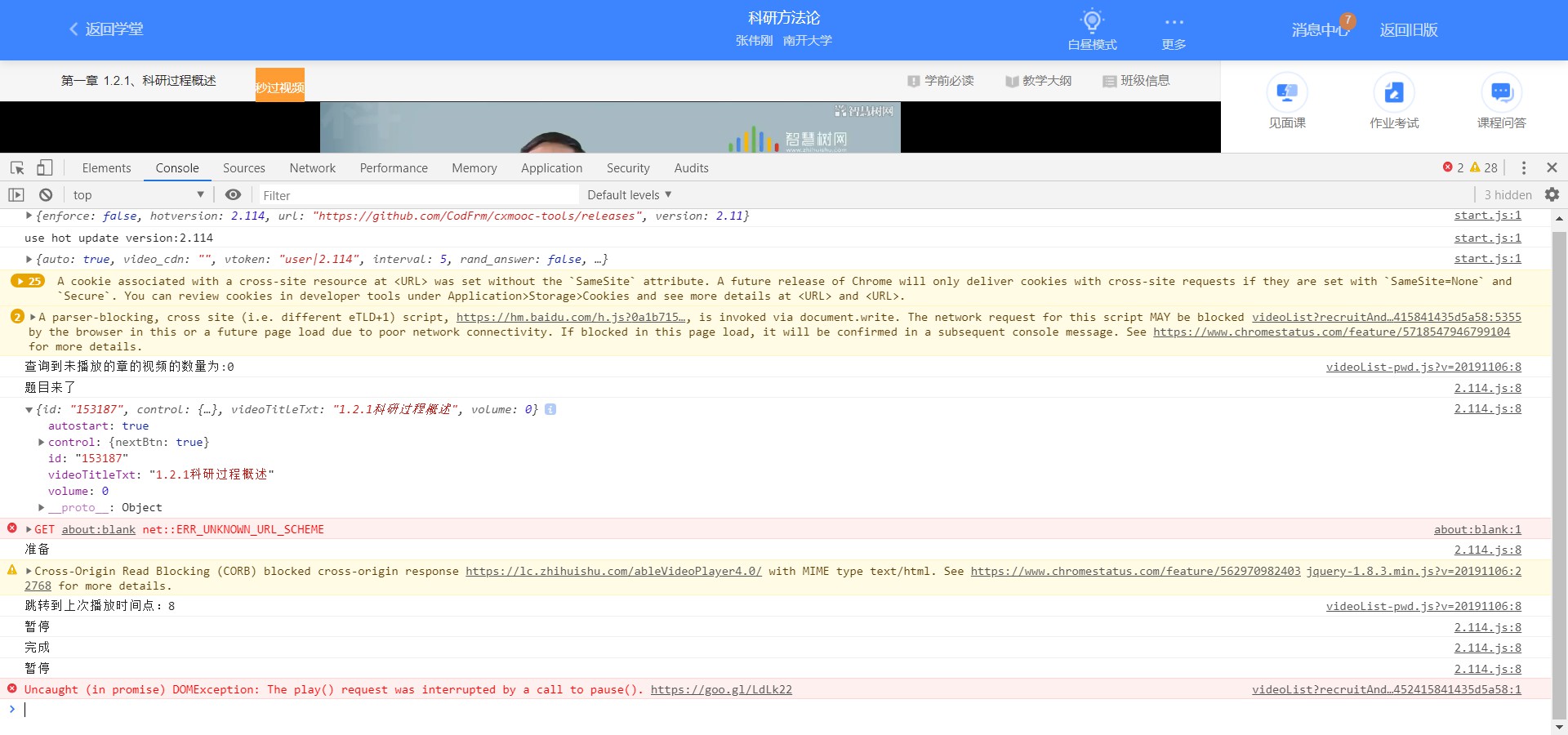Toggle 白昼模式 light bulb icon

pyautogui.click(x=1092, y=21)
